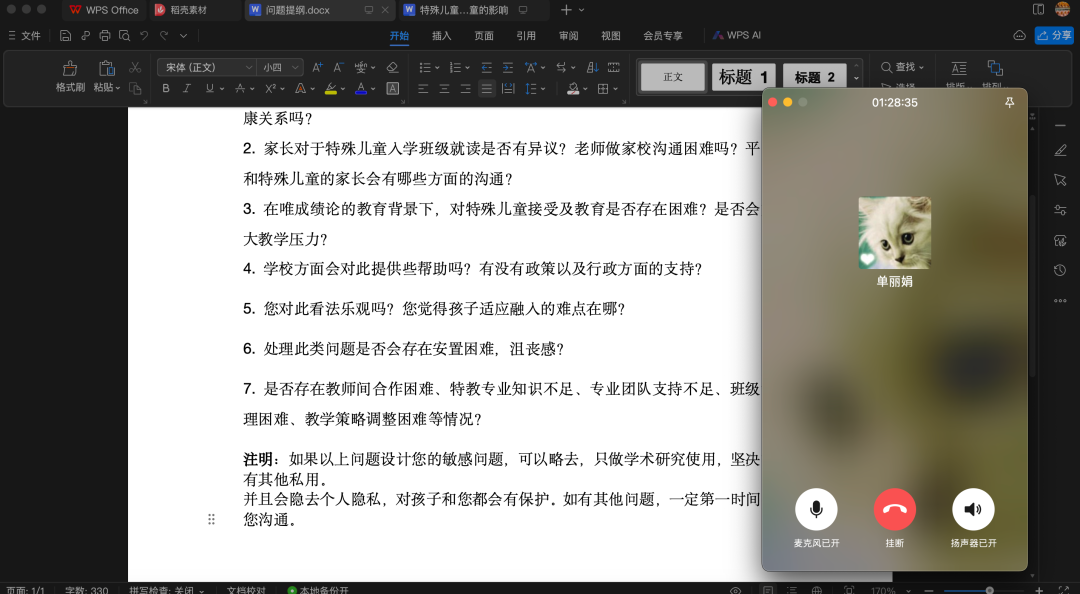Mute the microphone in call window

[816, 509]
